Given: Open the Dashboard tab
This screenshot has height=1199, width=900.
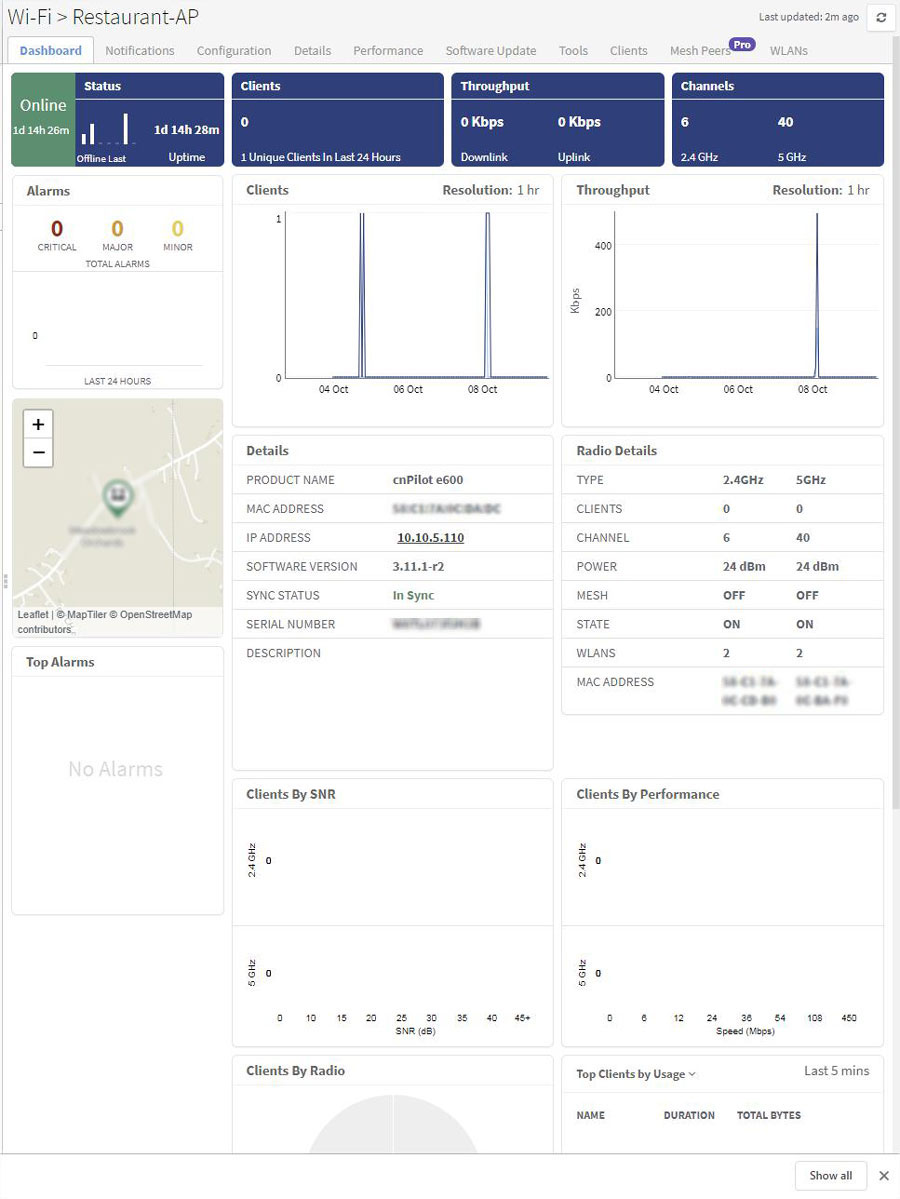Looking at the screenshot, I should (x=50, y=50).
